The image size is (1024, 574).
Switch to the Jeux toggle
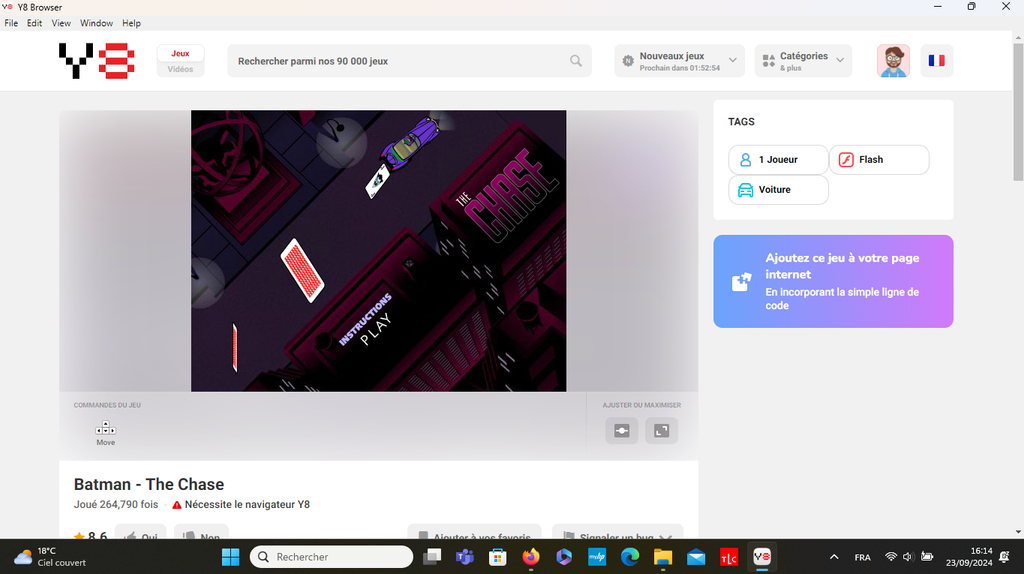point(180,53)
